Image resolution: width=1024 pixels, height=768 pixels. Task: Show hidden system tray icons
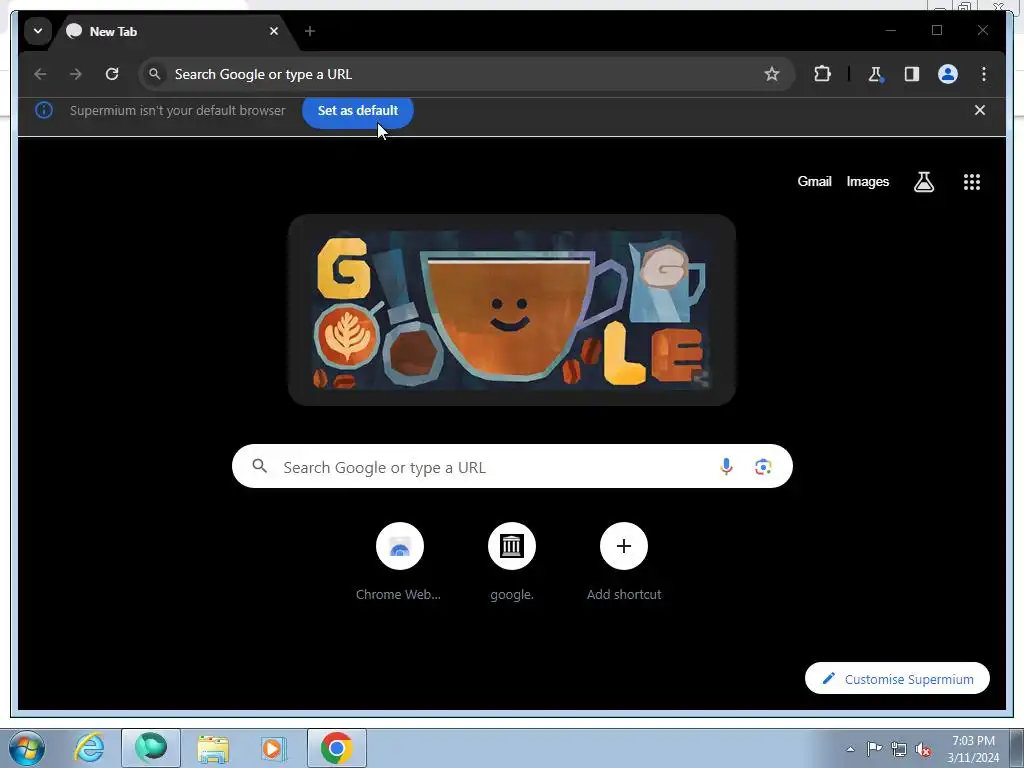click(850, 749)
